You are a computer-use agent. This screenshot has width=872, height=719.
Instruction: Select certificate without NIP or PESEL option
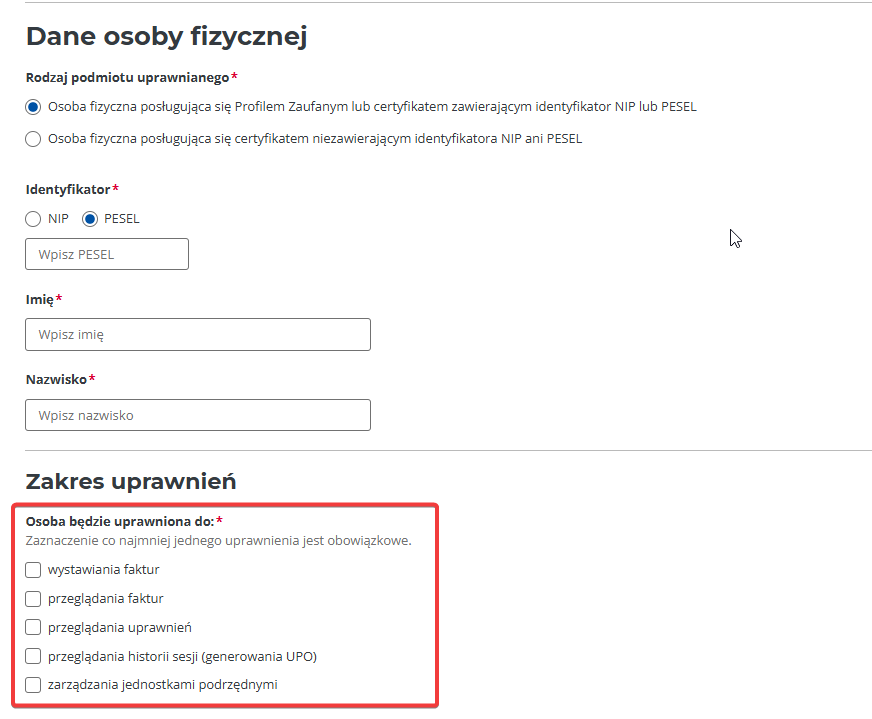tap(34, 139)
